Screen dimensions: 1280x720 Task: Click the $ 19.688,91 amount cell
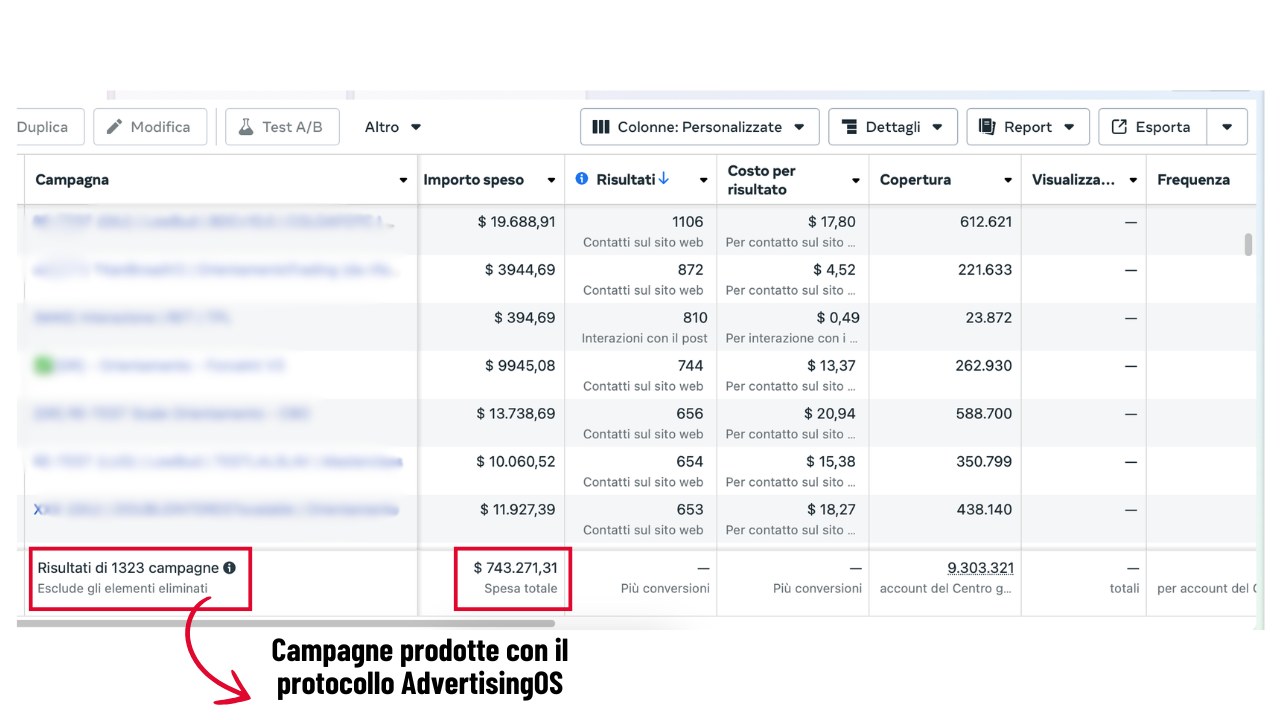[x=516, y=221]
